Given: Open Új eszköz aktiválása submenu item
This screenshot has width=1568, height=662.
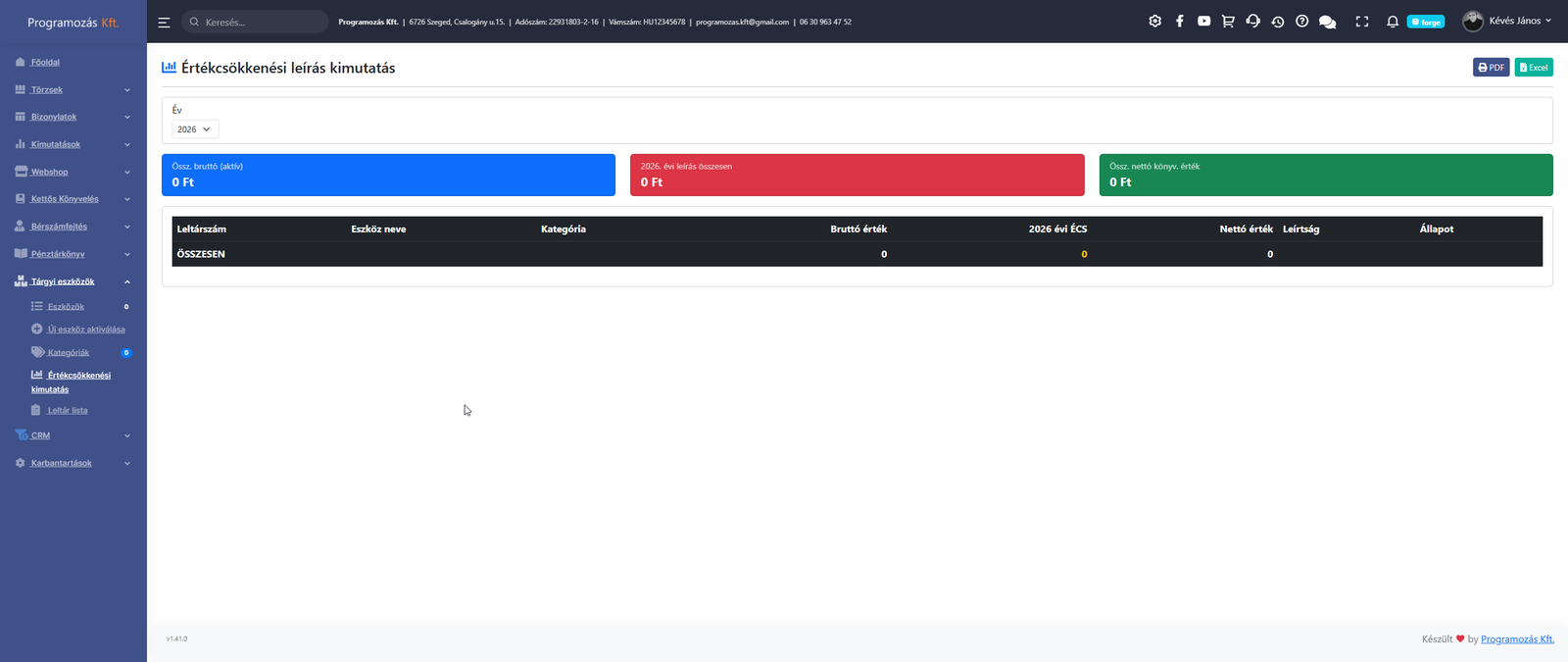Looking at the screenshot, I should click(86, 330).
